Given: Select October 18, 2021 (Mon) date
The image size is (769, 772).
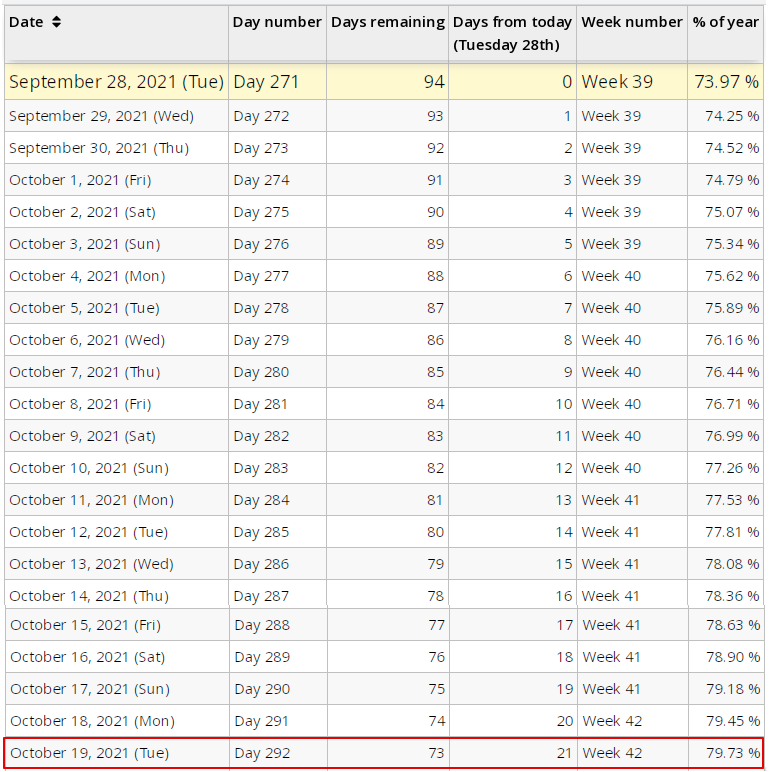Looking at the screenshot, I should tap(93, 721).
